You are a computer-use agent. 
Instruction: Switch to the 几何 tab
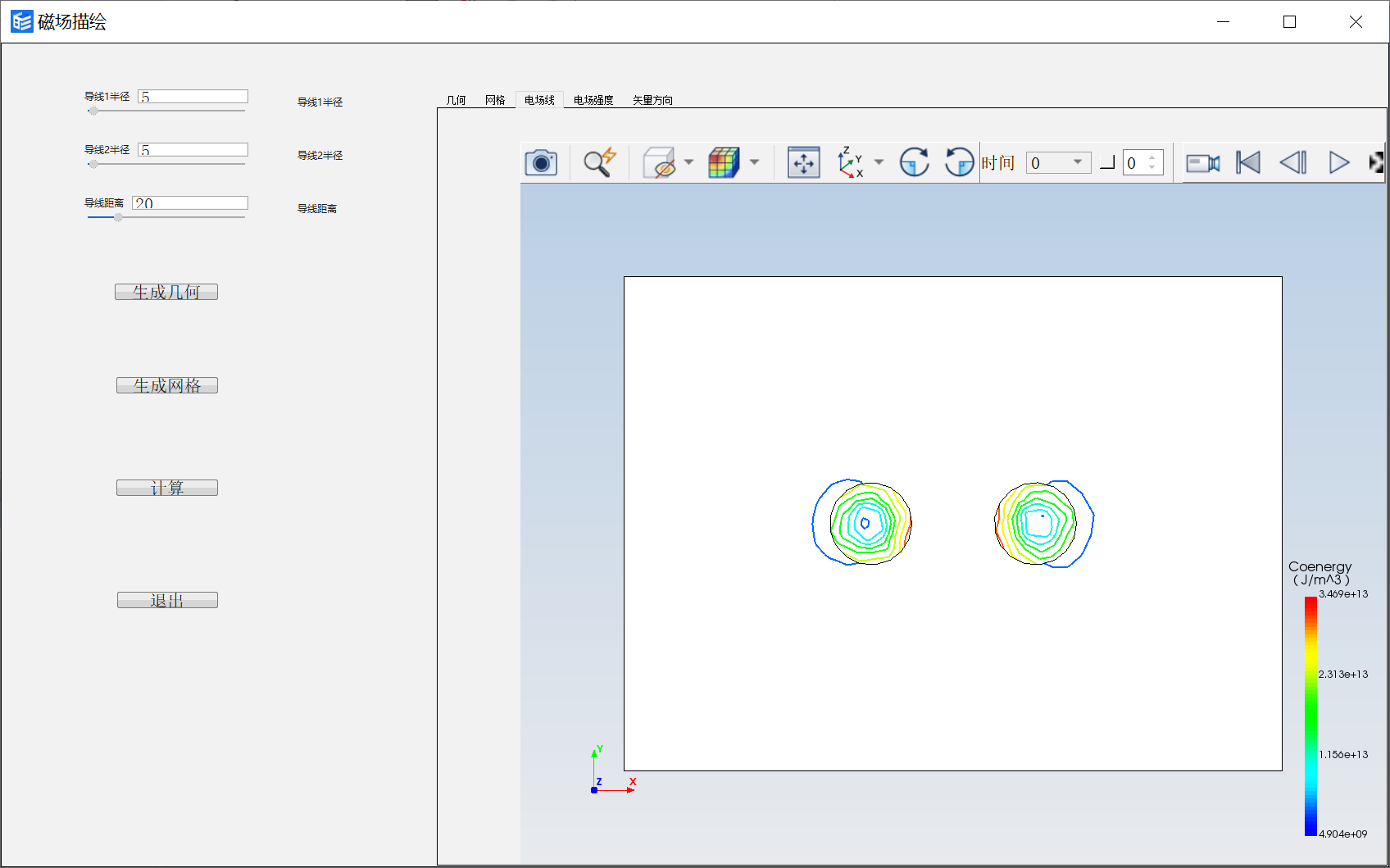[456, 100]
